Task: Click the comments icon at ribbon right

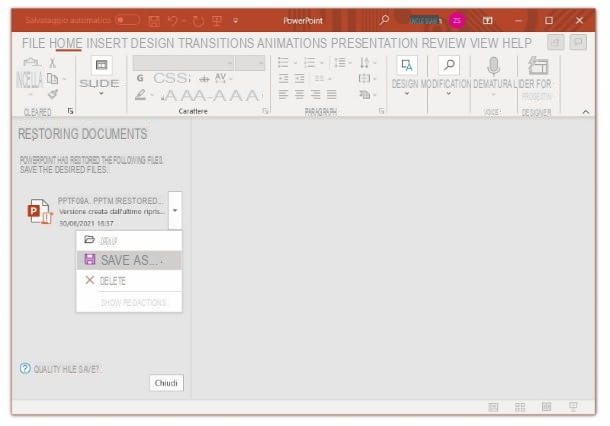Action: coord(578,42)
